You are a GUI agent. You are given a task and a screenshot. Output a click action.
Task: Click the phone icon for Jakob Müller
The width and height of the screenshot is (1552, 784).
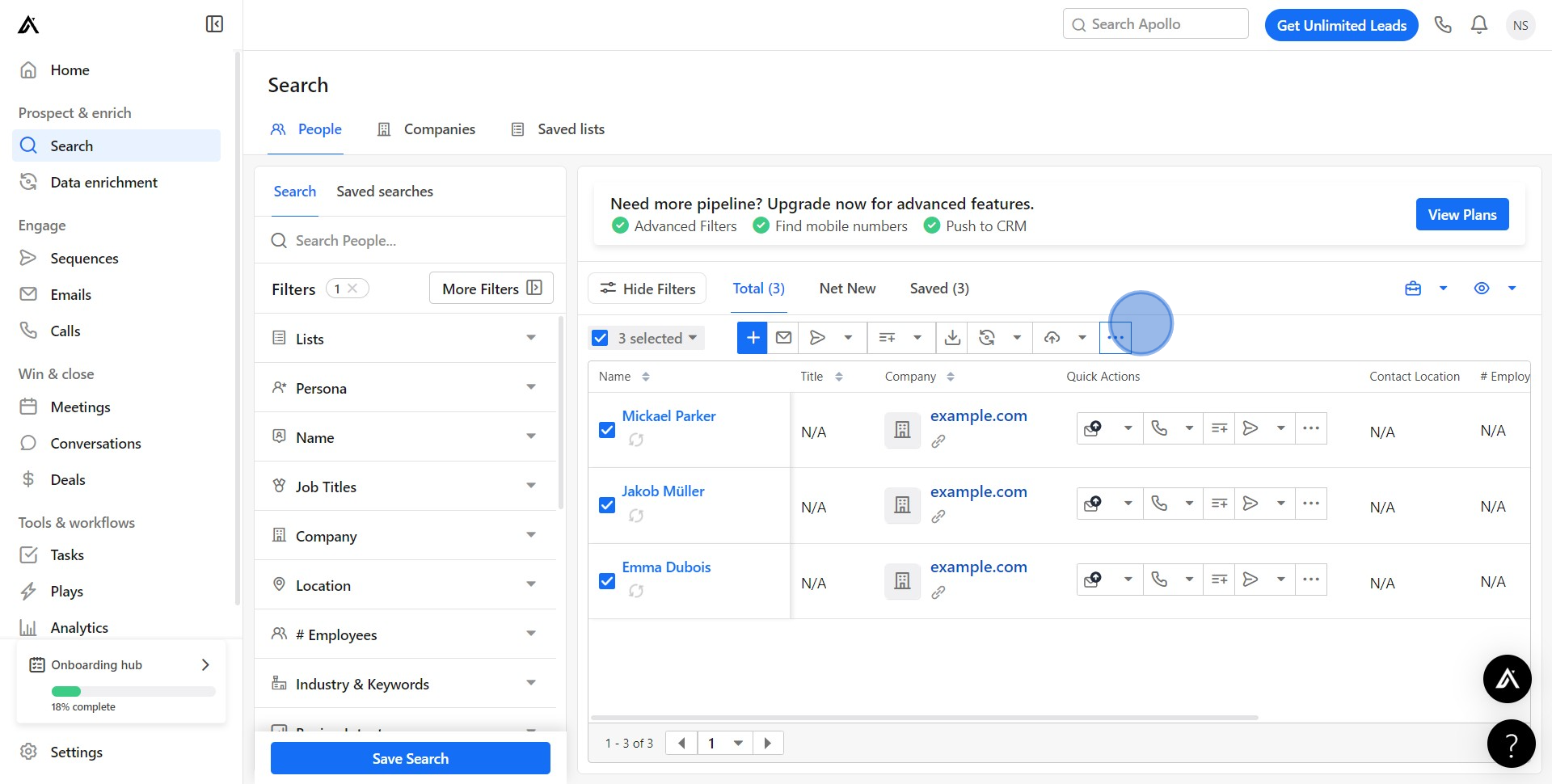[1159, 504]
